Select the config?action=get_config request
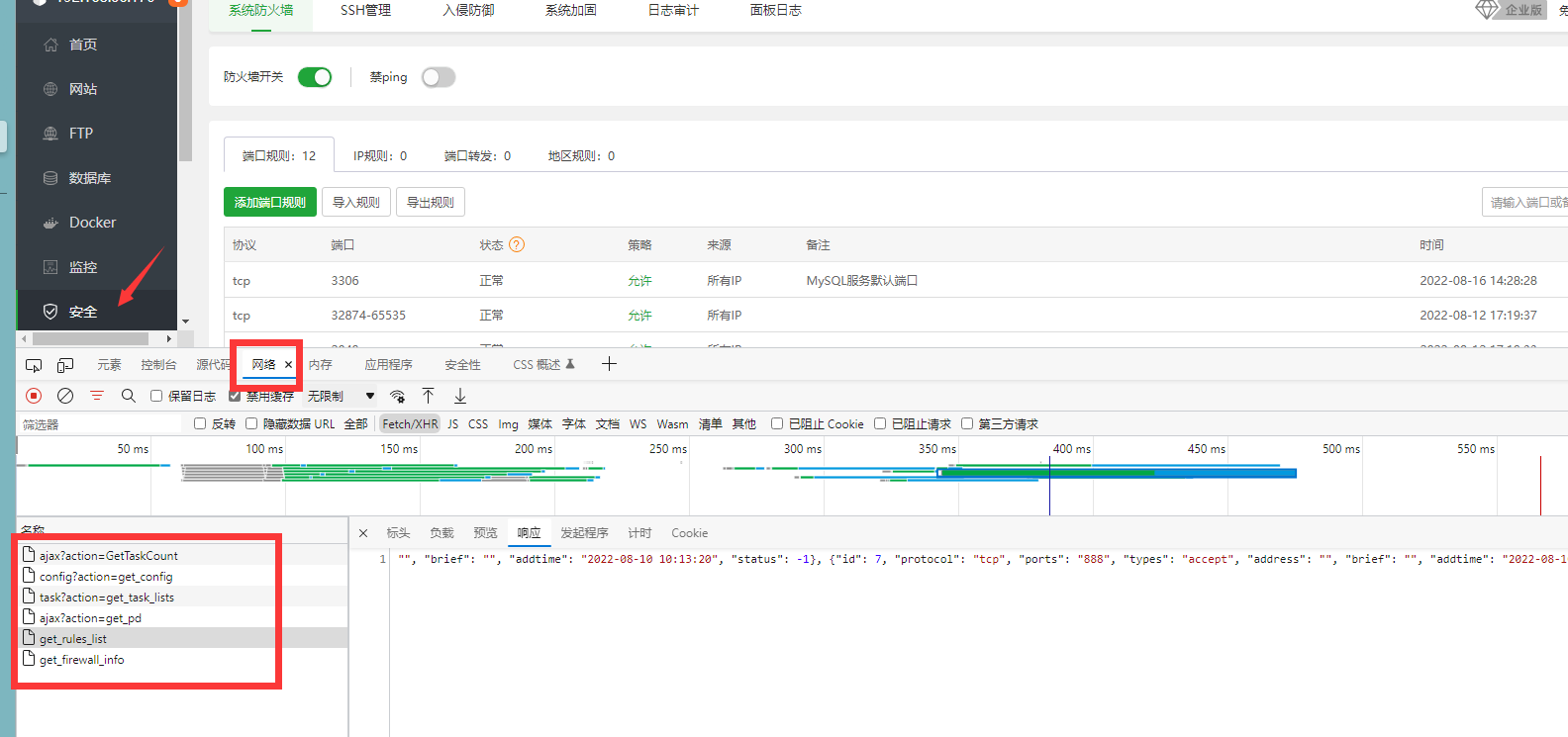 click(x=183, y=576)
